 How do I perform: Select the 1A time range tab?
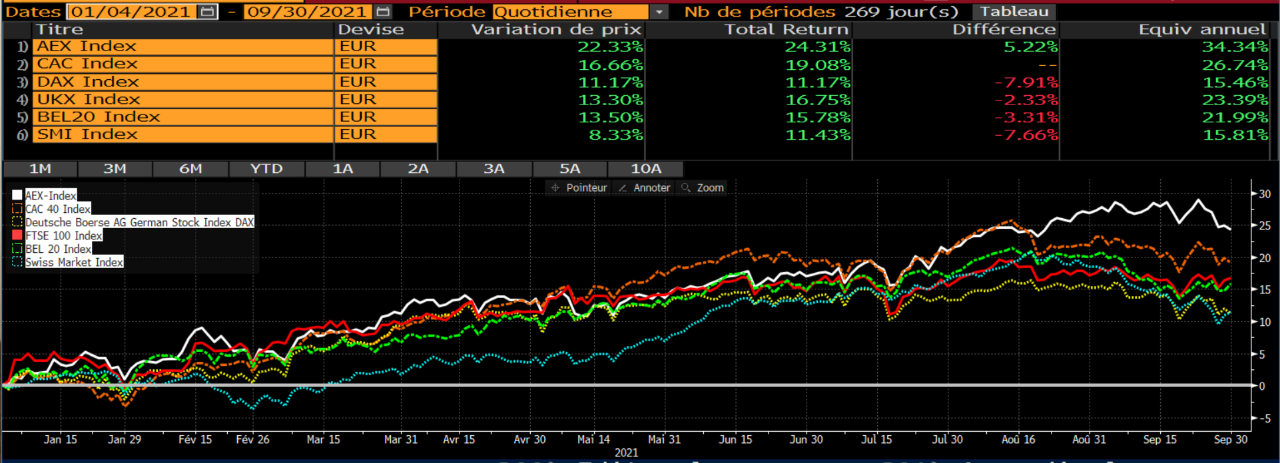[342, 169]
